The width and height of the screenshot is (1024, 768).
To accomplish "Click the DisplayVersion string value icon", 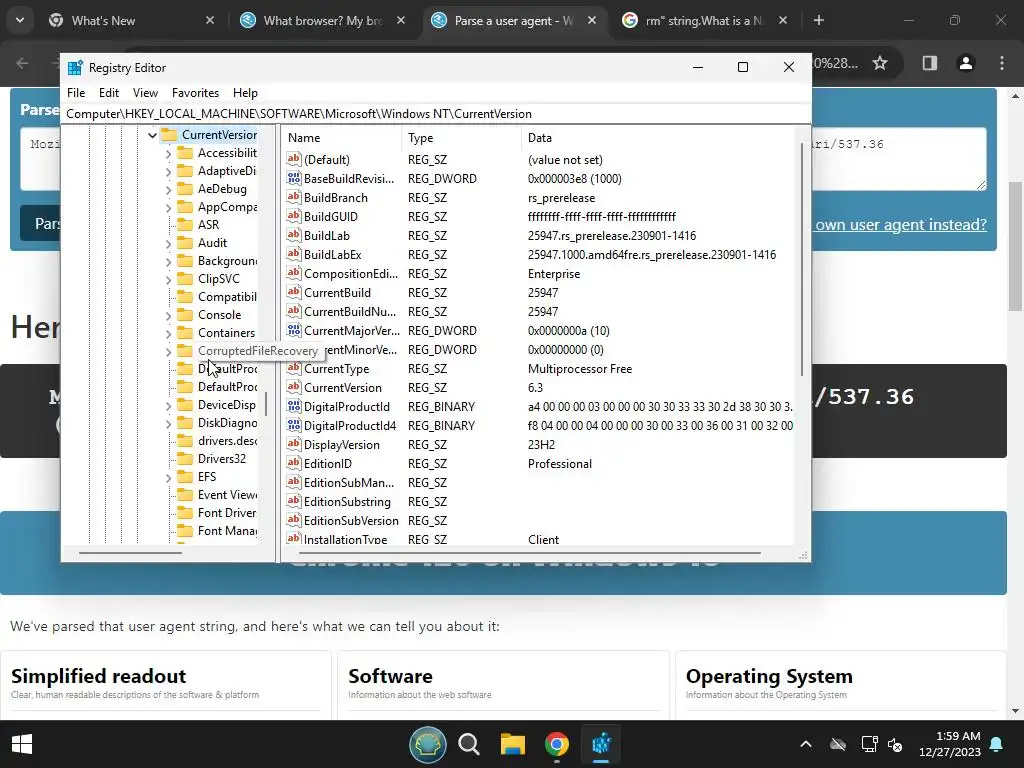I will click(x=294, y=444).
